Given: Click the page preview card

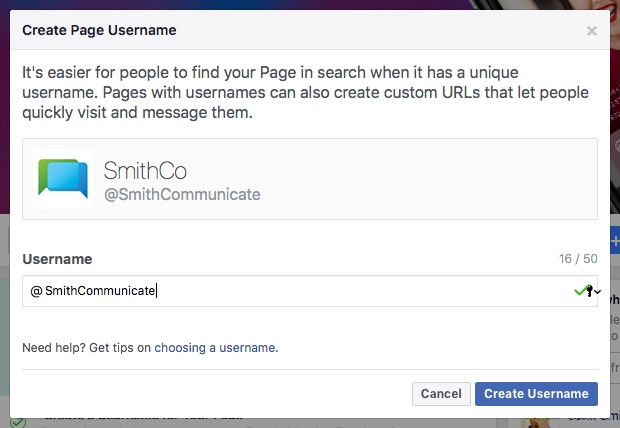Looking at the screenshot, I should [310, 179].
